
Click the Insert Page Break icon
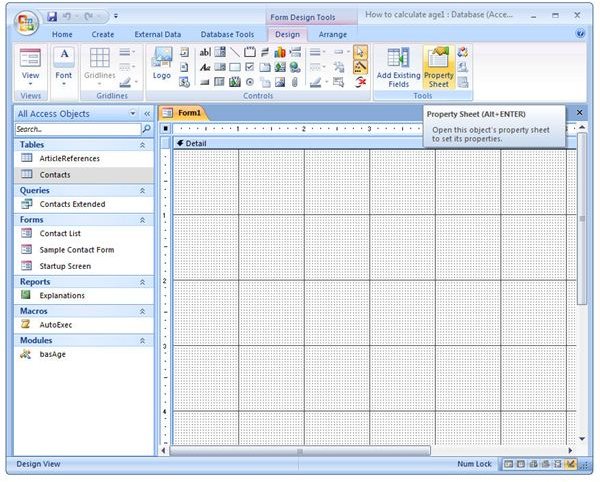point(295,52)
